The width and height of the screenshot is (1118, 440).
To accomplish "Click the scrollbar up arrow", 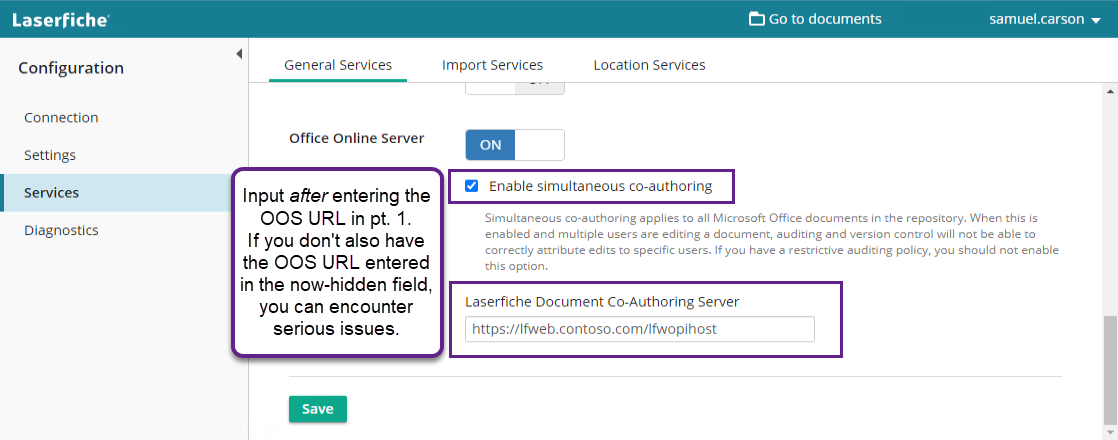I will pos(1109,92).
